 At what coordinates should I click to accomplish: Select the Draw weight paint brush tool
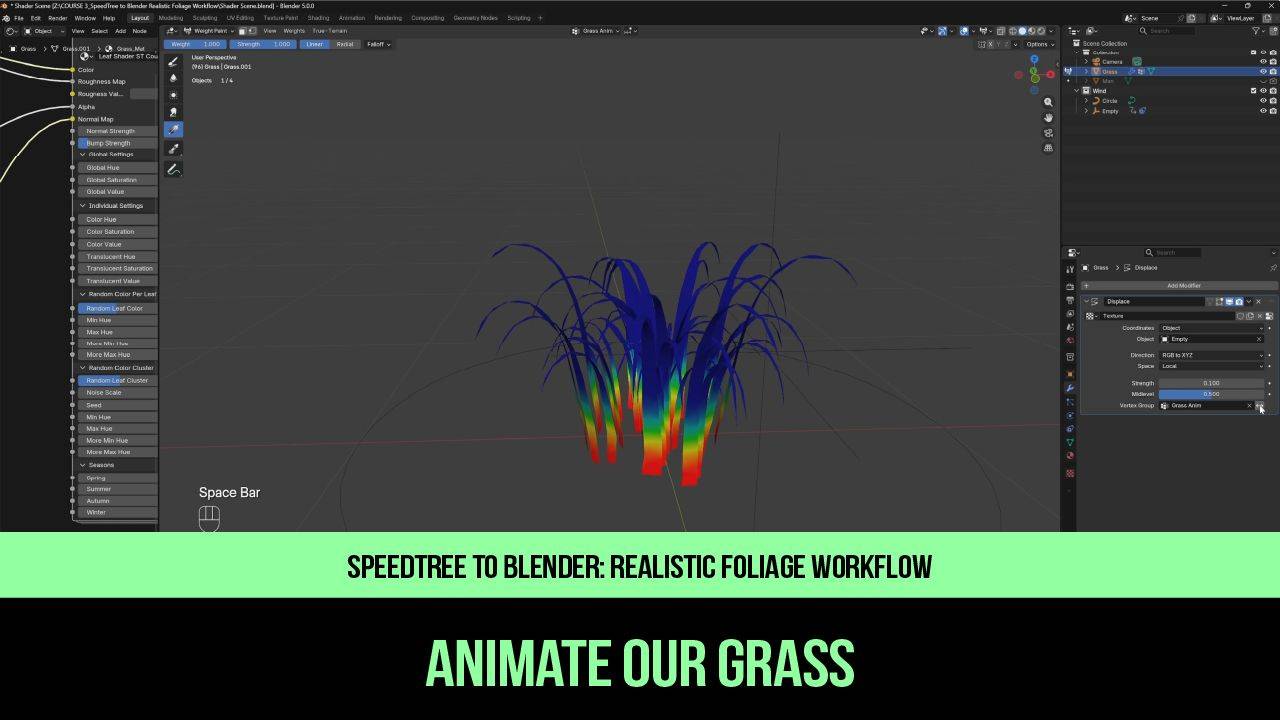173,61
